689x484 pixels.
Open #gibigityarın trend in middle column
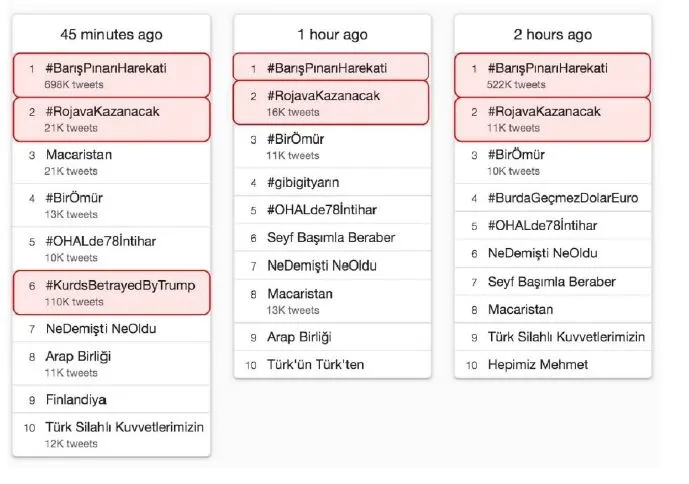pyautogui.click(x=333, y=182)
